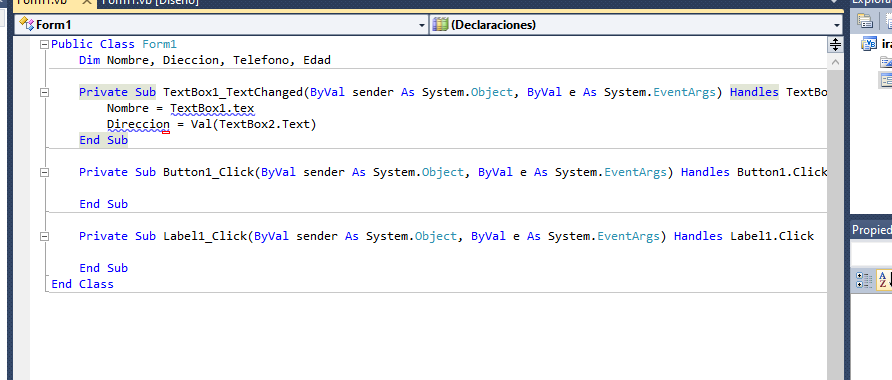This screenshot has width=892, height=380.
Task: Click End Sub of TextBox1_TextChanged
Action: 104,140
